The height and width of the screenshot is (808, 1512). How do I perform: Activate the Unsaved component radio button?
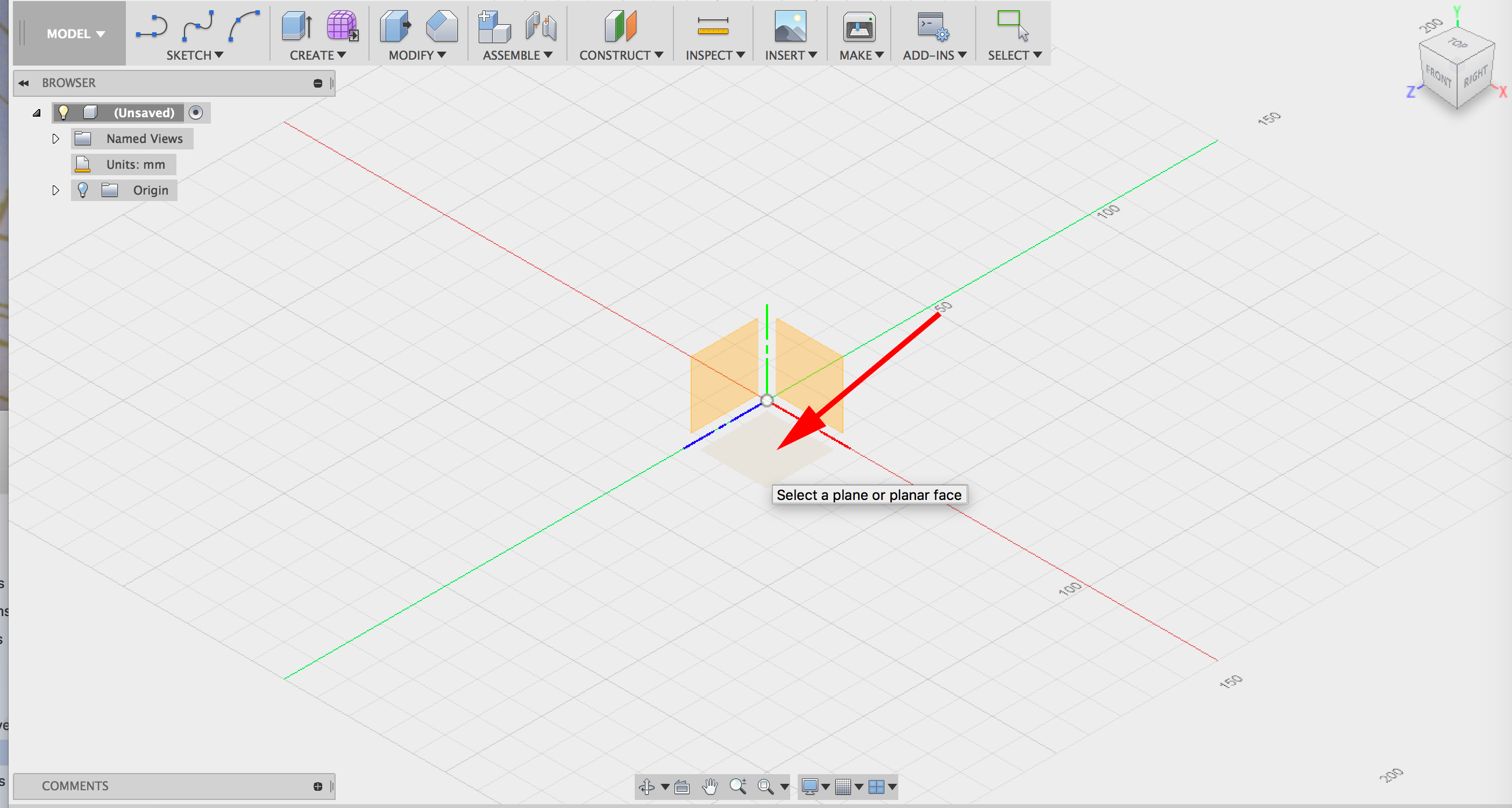point(196,112)
